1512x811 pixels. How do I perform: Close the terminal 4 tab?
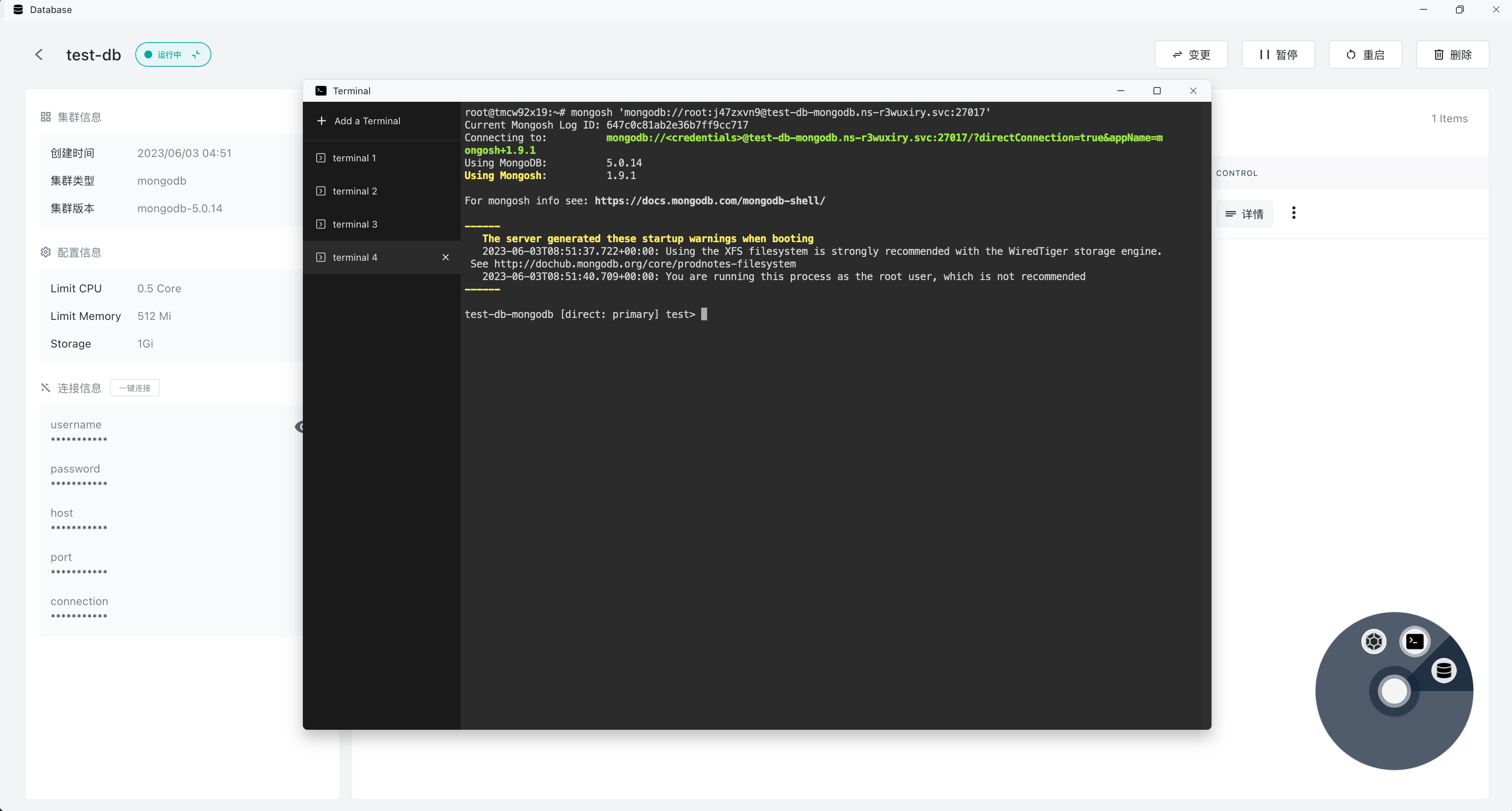446,257
